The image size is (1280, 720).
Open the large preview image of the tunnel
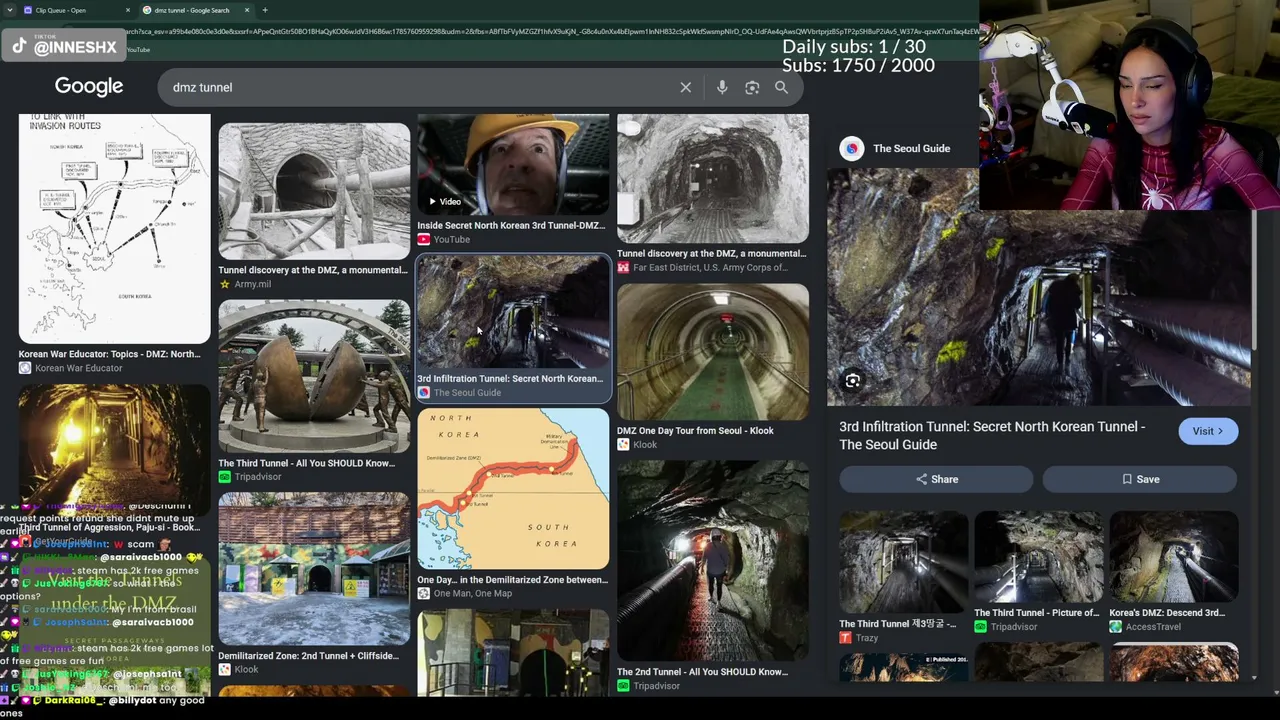1038,287
